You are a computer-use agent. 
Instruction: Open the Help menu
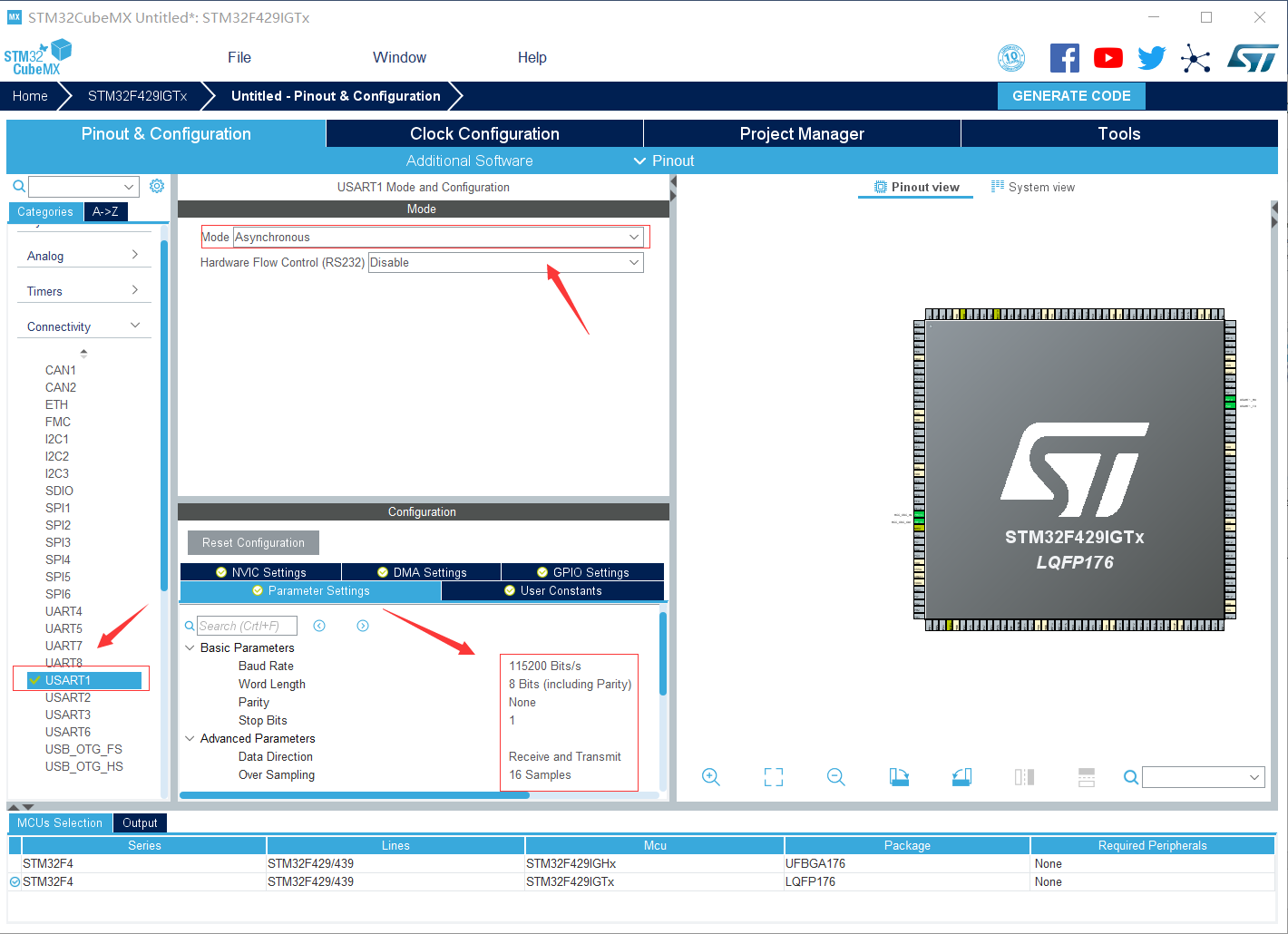pos(532,57)
